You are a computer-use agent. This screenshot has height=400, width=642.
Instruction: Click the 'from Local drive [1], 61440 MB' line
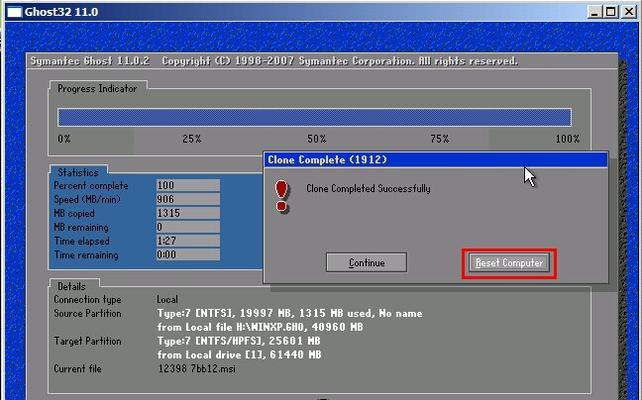pyautogui.click(x=239, y=355)
